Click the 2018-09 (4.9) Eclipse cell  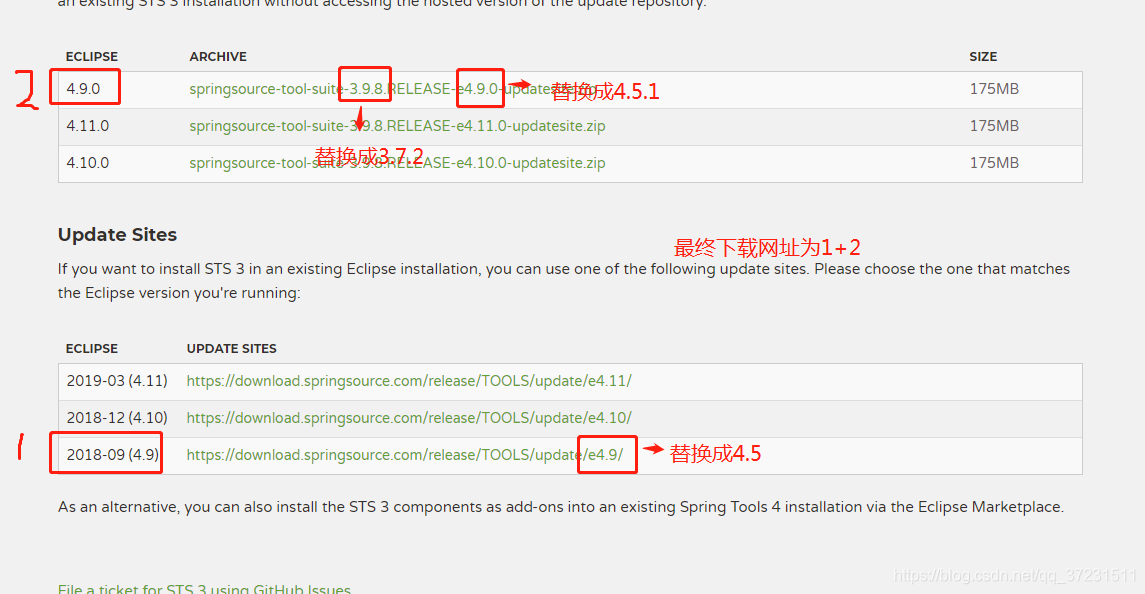[x=112, y=454]
